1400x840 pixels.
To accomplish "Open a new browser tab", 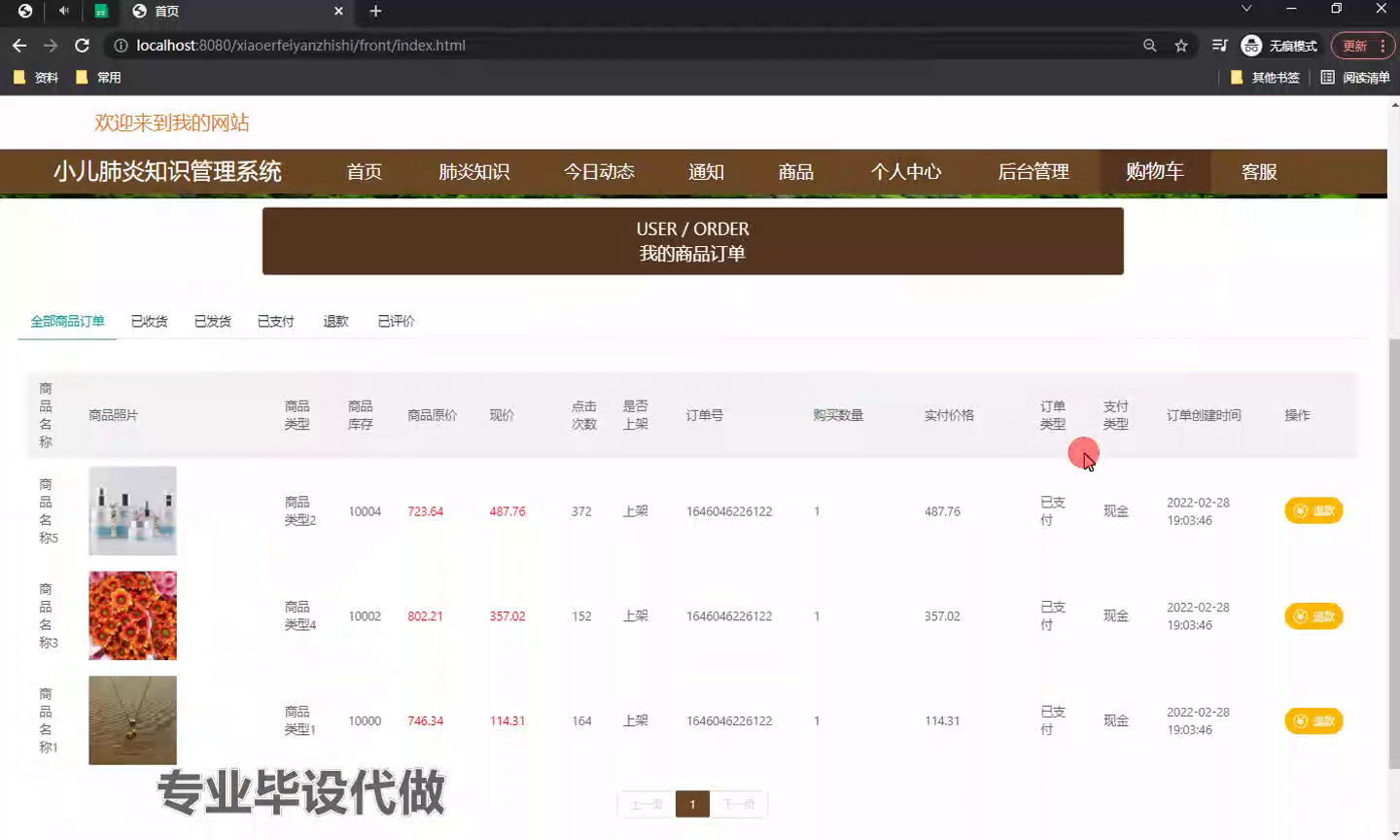I will (375, 11).
